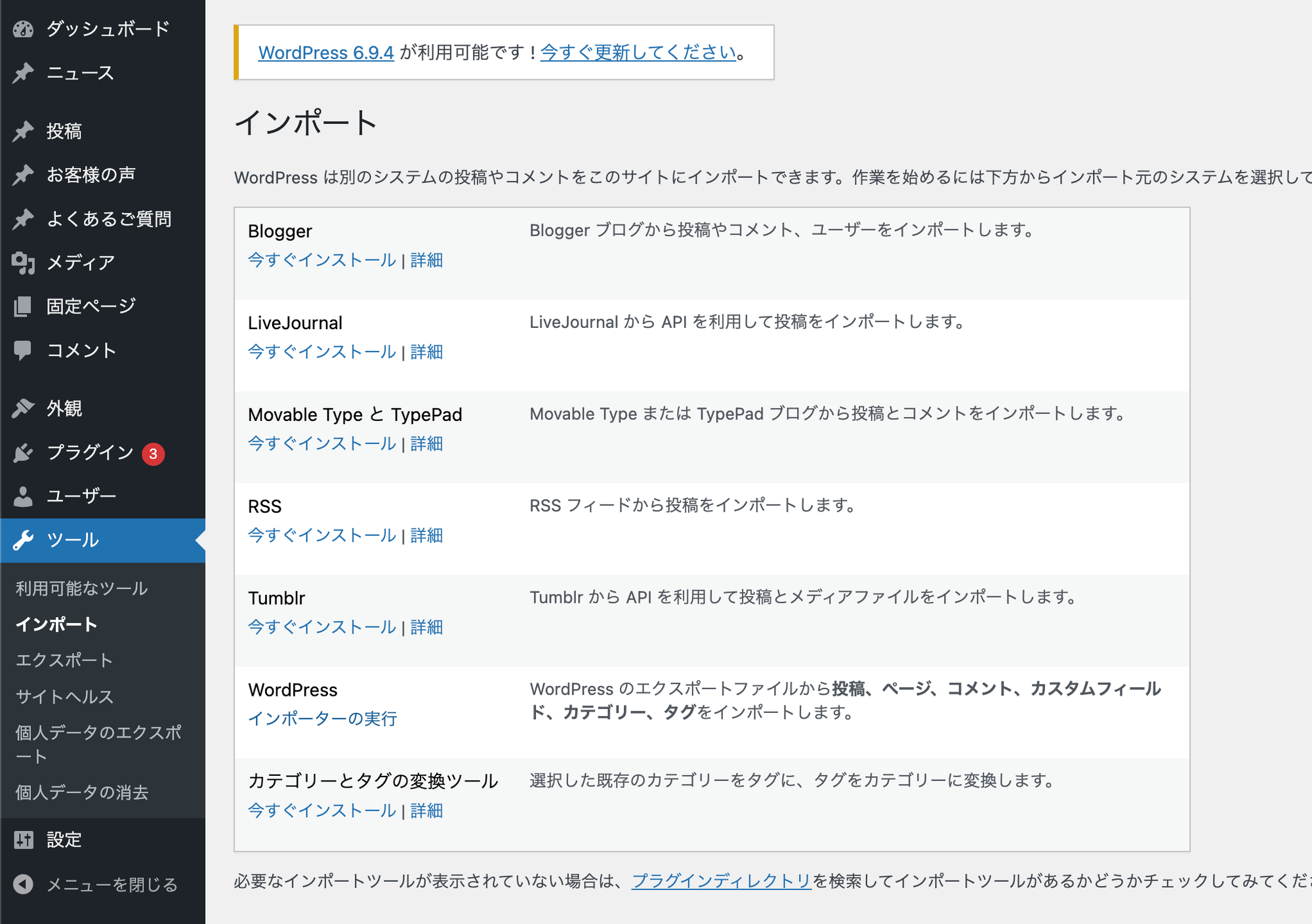Open Settings via the 設定 icon

(24, 840)
